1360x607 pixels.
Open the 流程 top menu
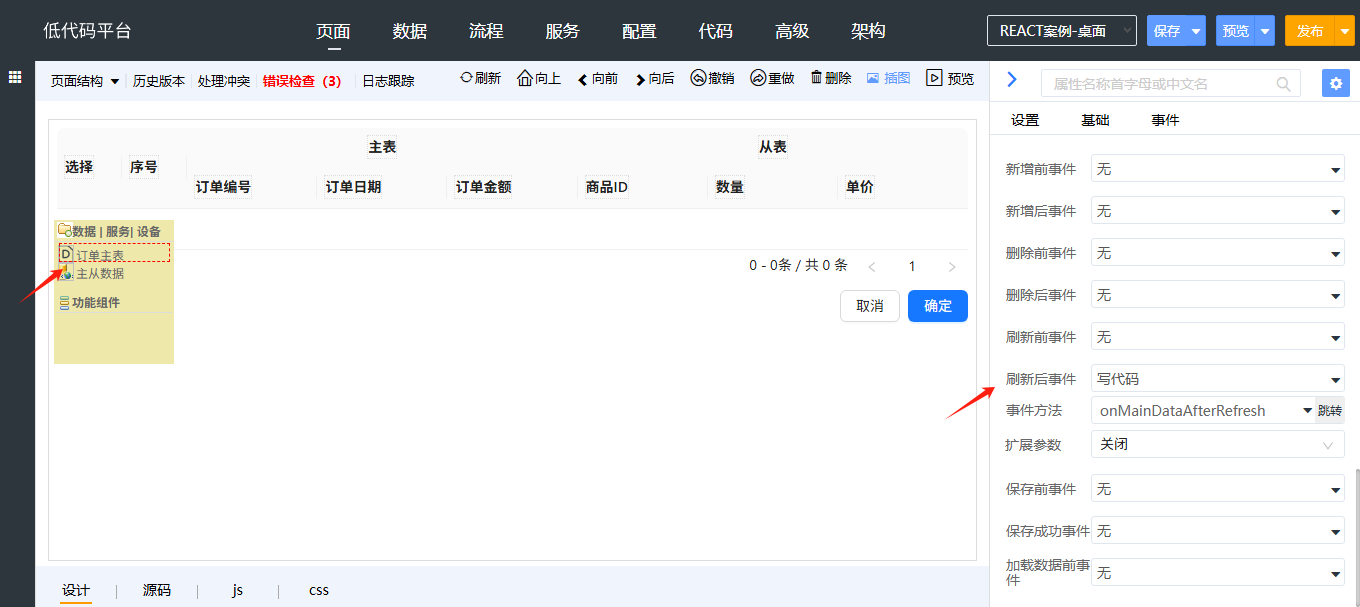coord(486,31)
